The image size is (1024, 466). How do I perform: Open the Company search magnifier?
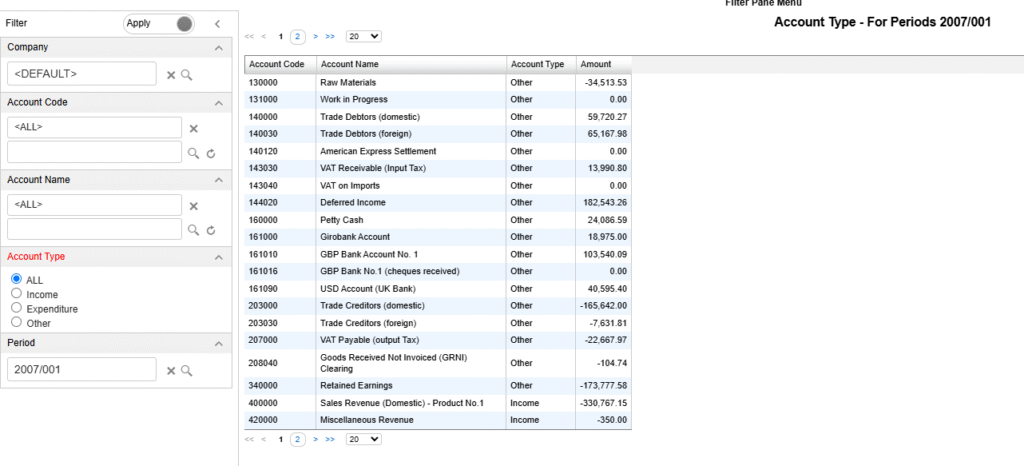(x=187, y=75)
